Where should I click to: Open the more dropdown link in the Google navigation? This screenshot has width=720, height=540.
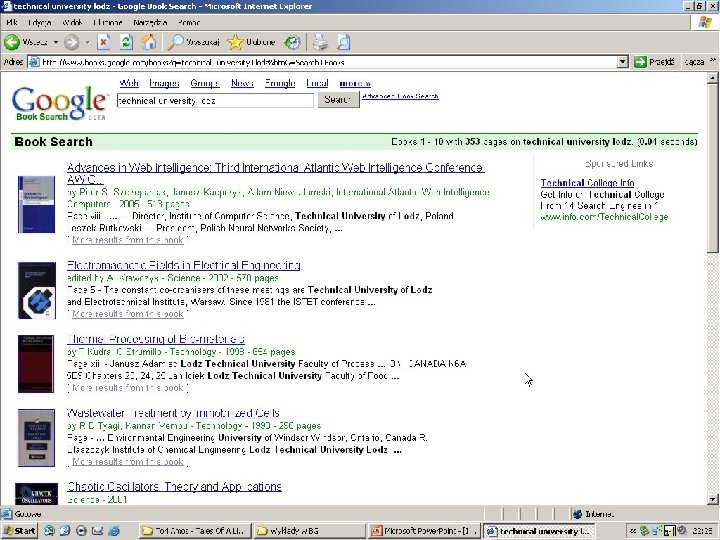(355, 84)
